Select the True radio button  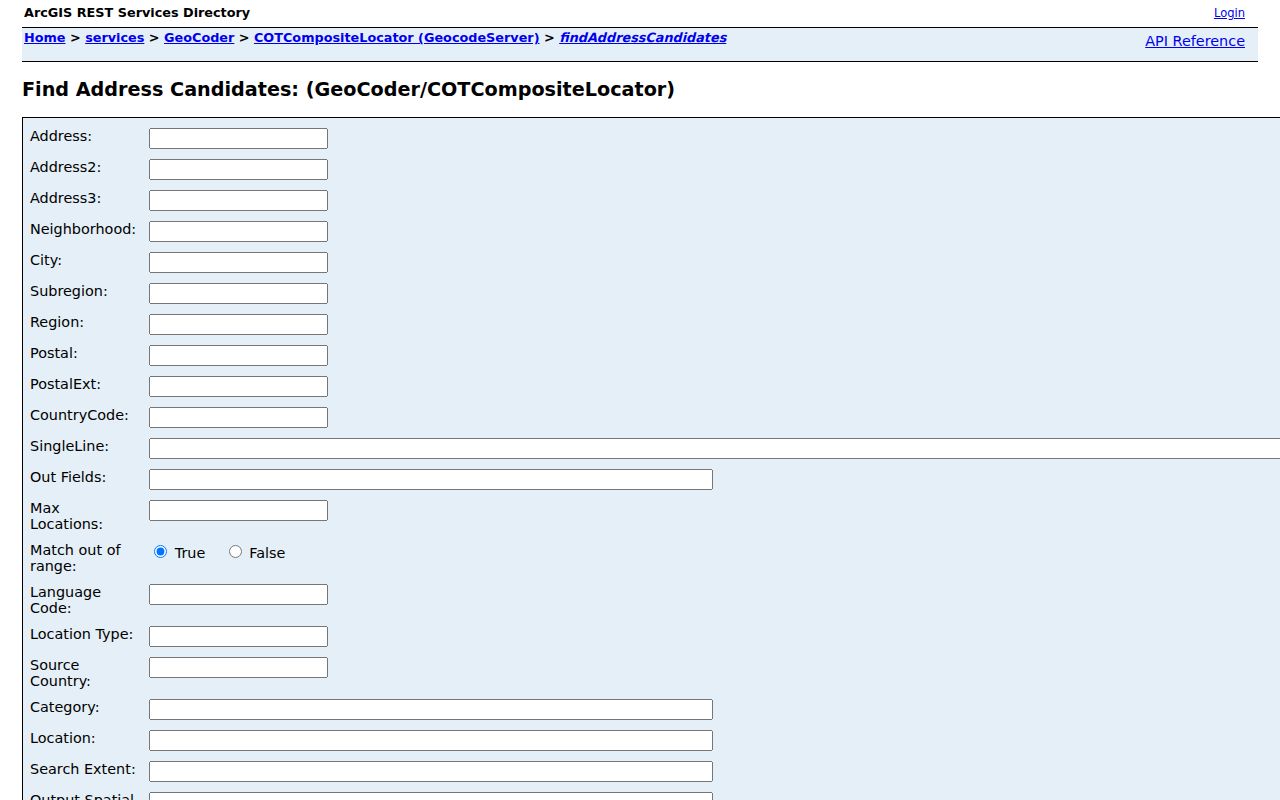(x=161, y=552)
